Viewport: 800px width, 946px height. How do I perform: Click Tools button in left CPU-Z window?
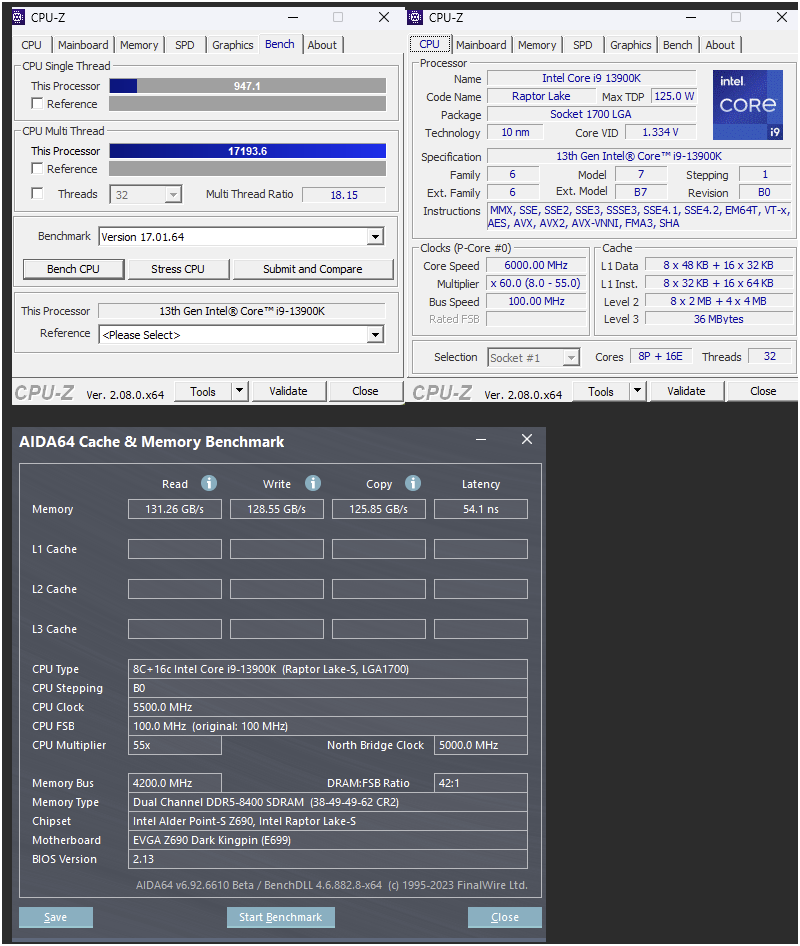tap(203, 392)
